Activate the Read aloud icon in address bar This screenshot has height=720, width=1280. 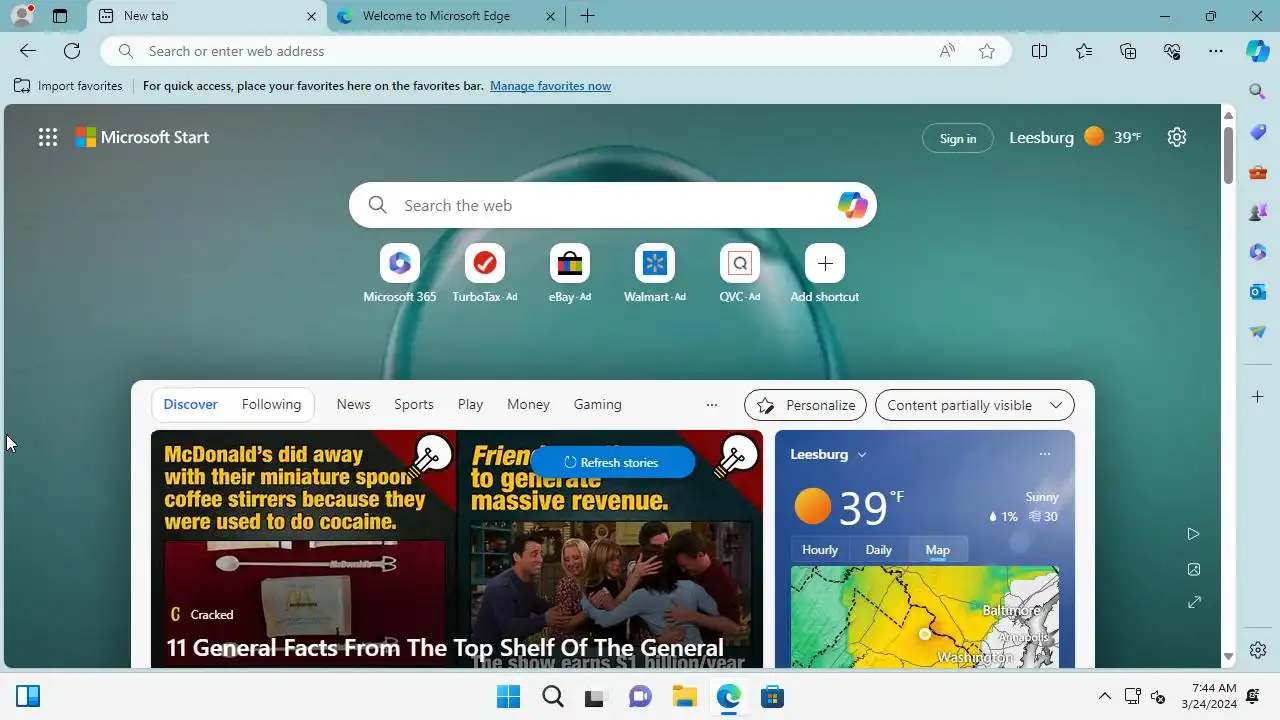pyautogui.click(x=947, y=51)
